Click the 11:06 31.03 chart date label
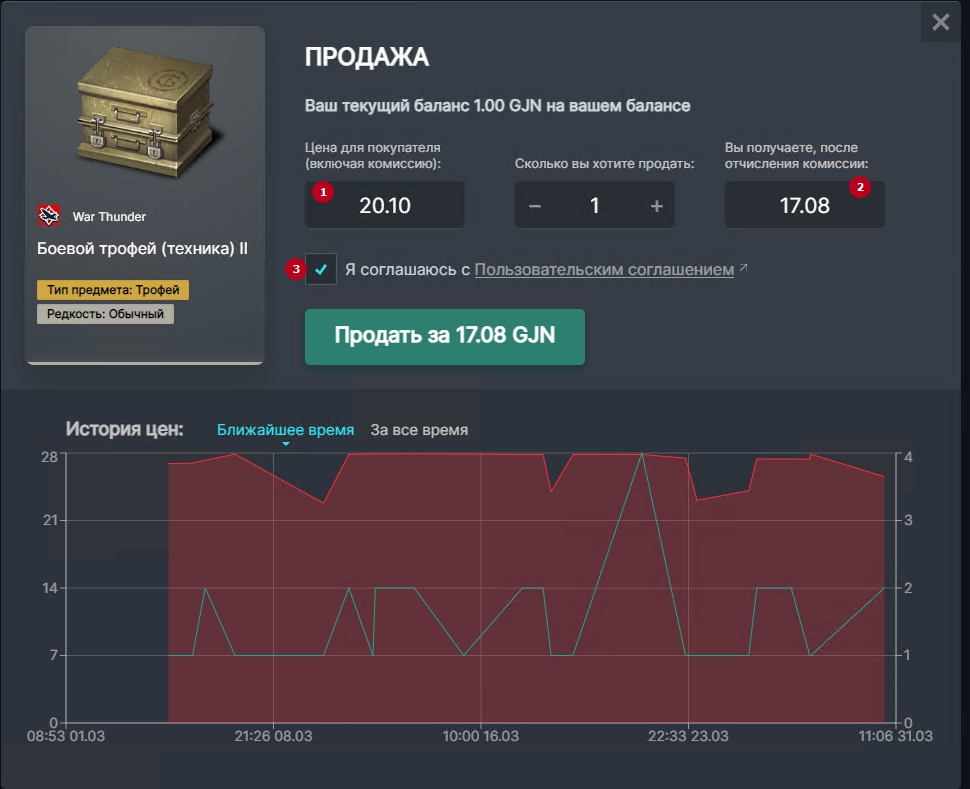 (x=895, y=736)
